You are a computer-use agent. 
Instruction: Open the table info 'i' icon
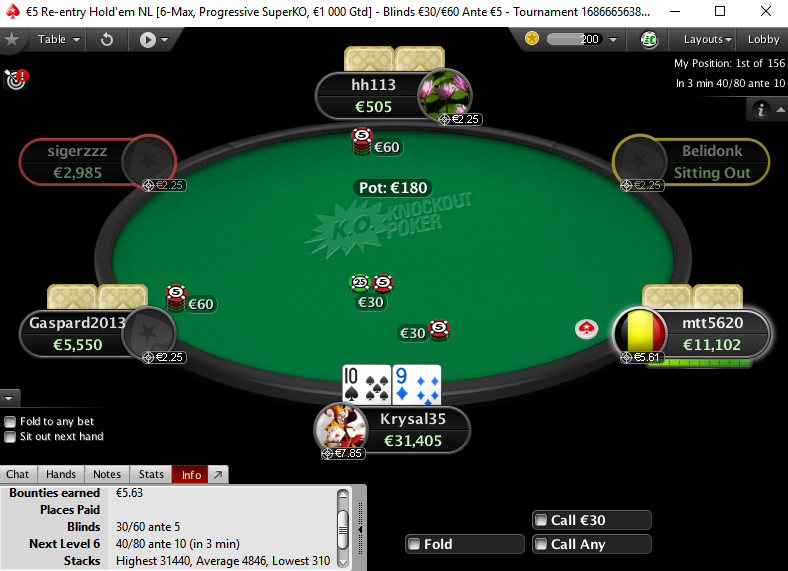pos(760,109)
